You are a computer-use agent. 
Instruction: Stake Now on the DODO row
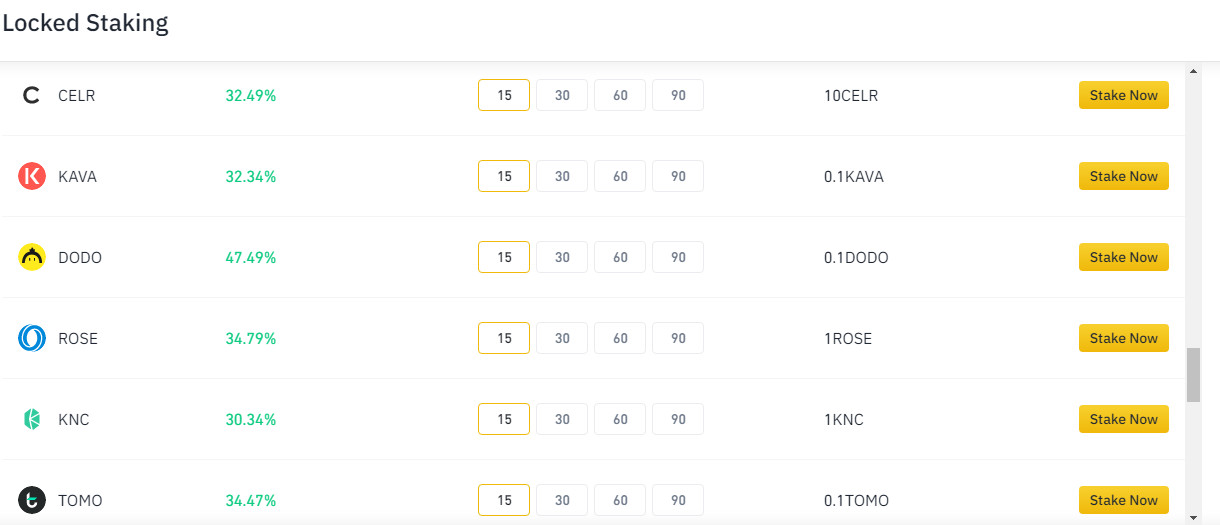point(1124,257)
